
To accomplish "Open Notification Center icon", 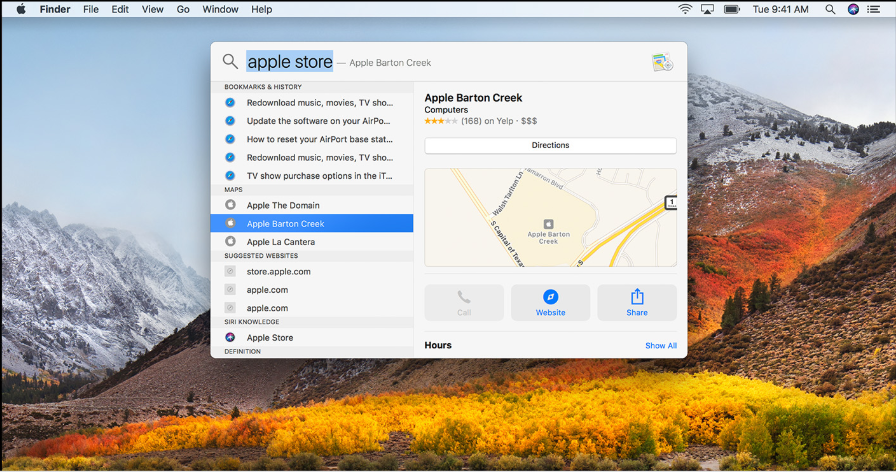I will pyautogui.click(x=874, y=9).
